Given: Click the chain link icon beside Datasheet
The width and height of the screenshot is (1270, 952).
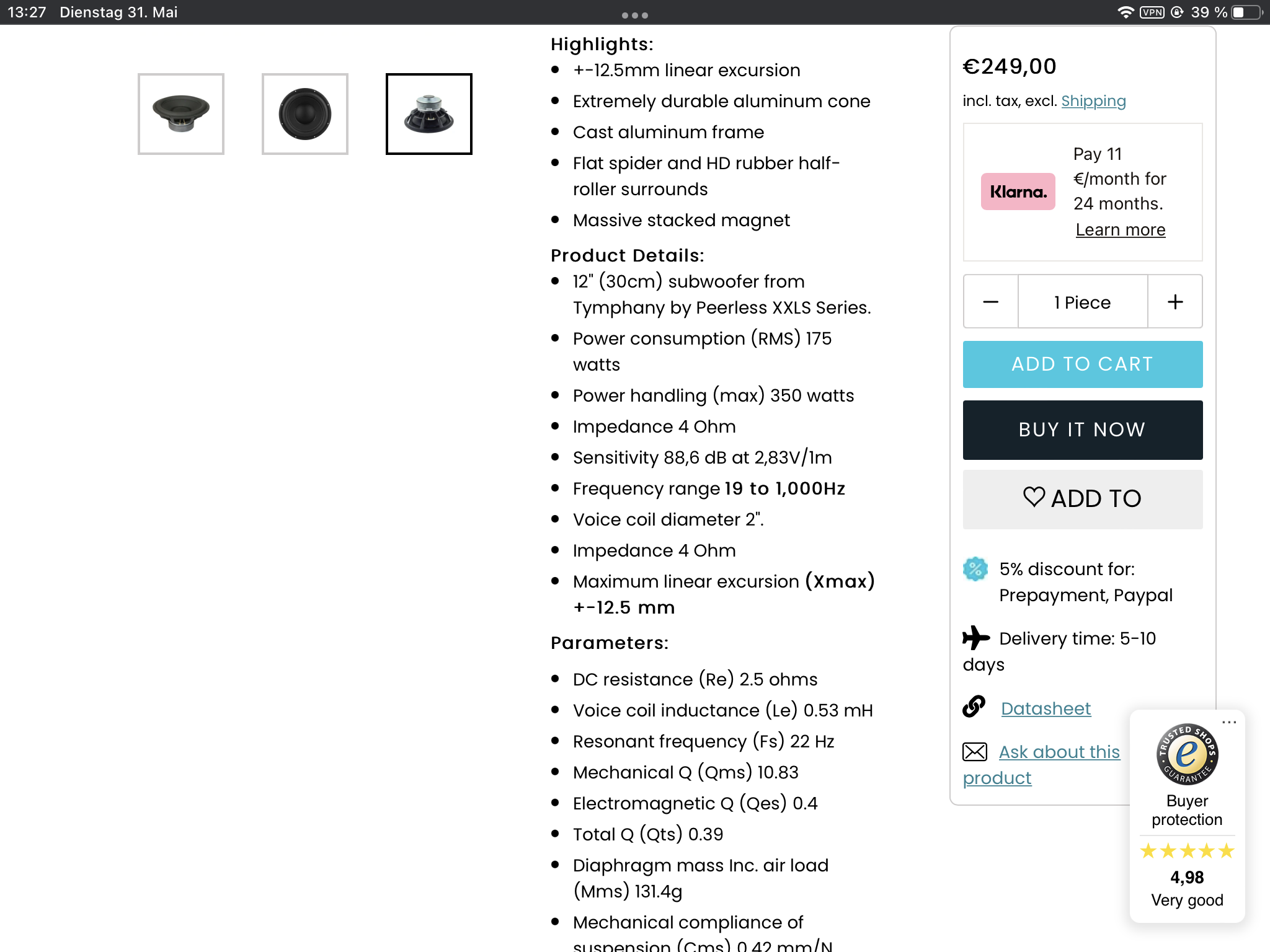Looking at the screenshot, I should point(974,707).
